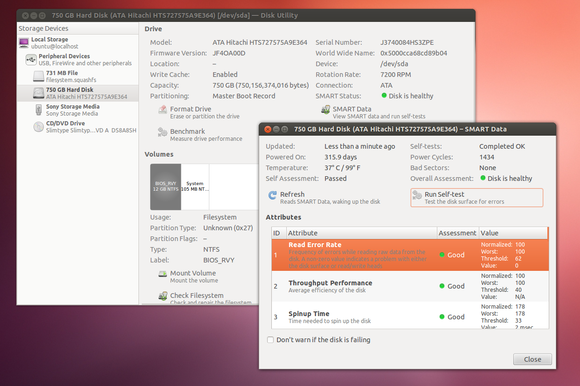Image resolution: width=580 pixels, height=386 pixels.
Task: Select the Throughput Performance attribute row
Action: [410, 287]
